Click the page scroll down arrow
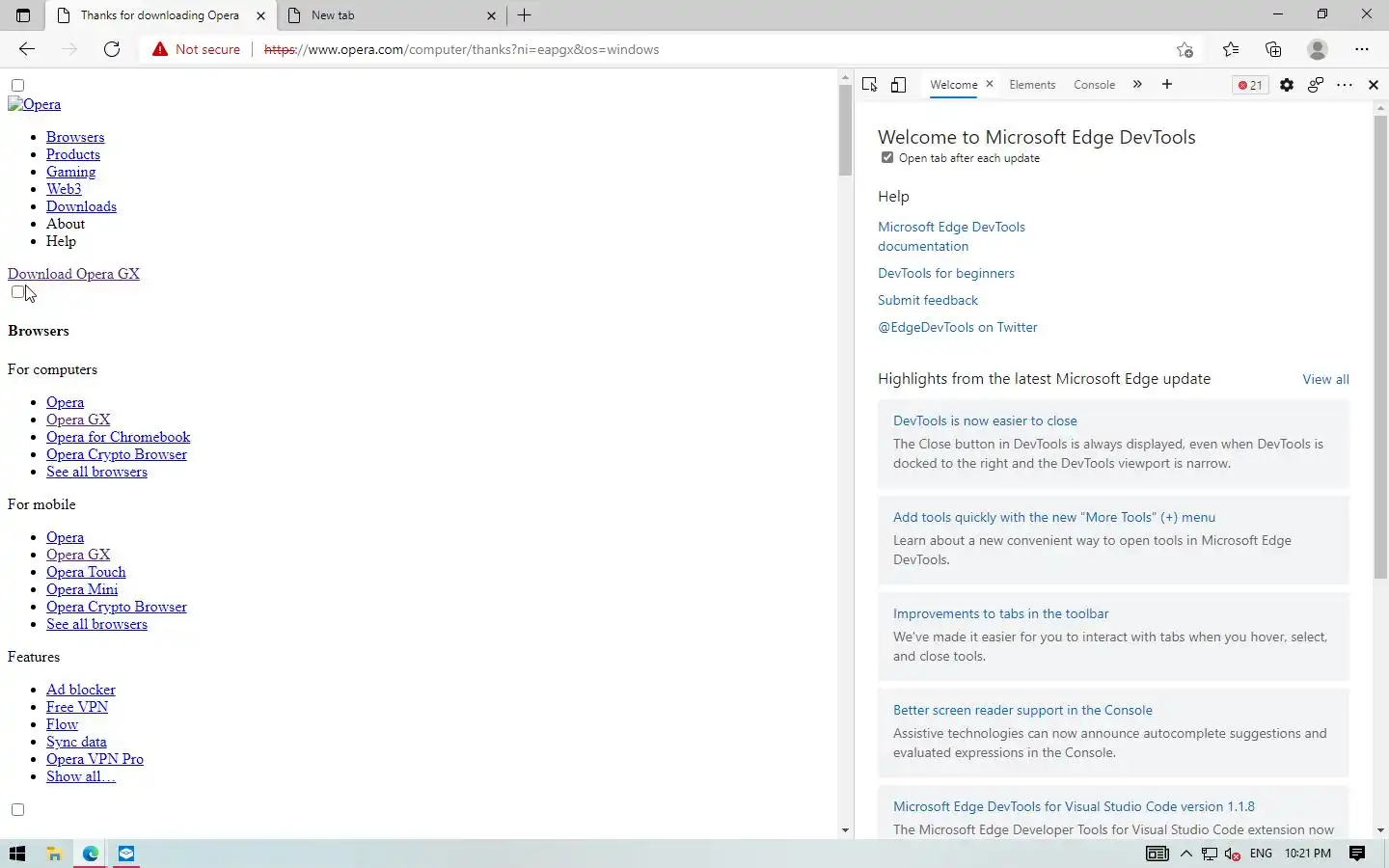 [845, 830]
